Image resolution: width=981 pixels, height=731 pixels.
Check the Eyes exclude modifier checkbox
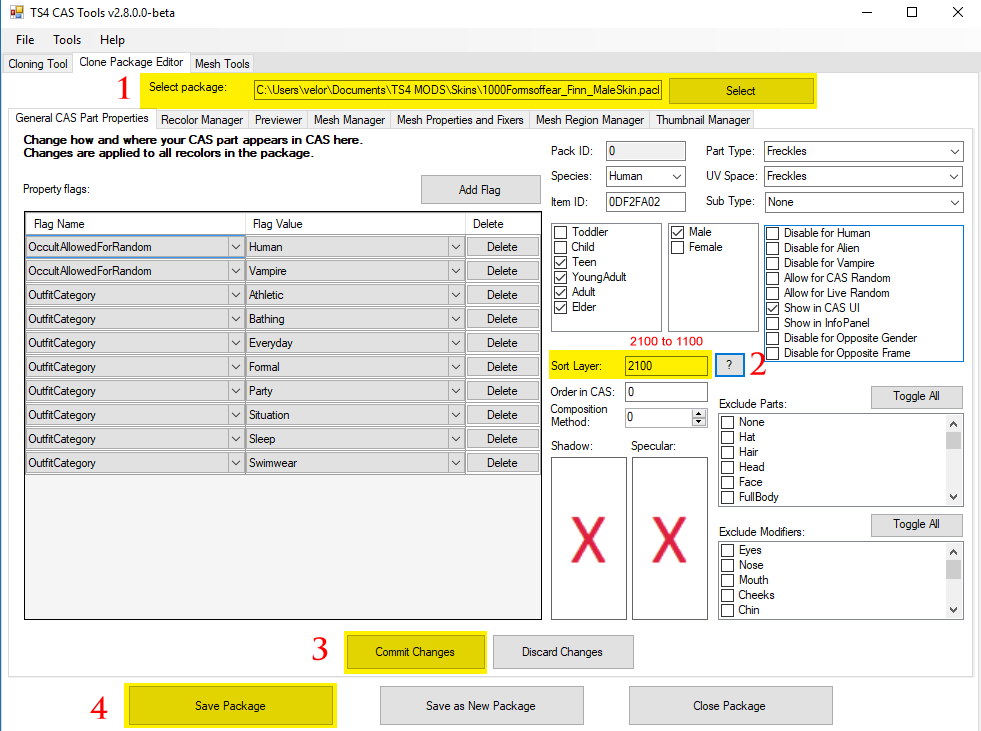(x=728, y=551)
